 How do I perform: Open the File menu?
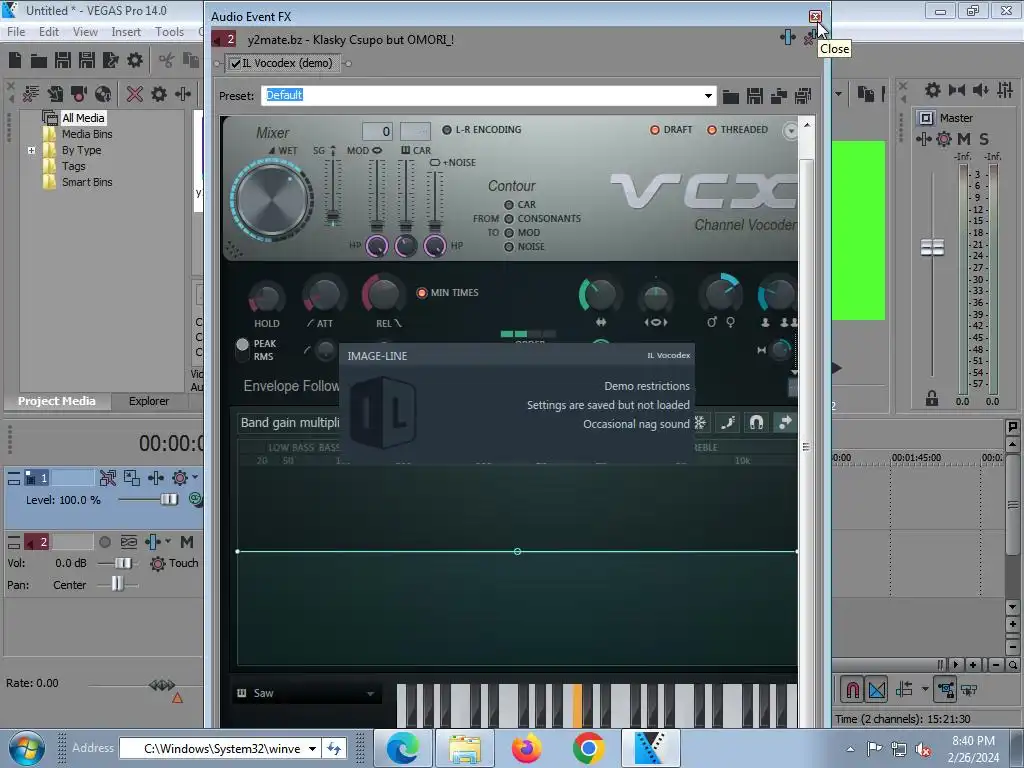click(x=16, y=31)
